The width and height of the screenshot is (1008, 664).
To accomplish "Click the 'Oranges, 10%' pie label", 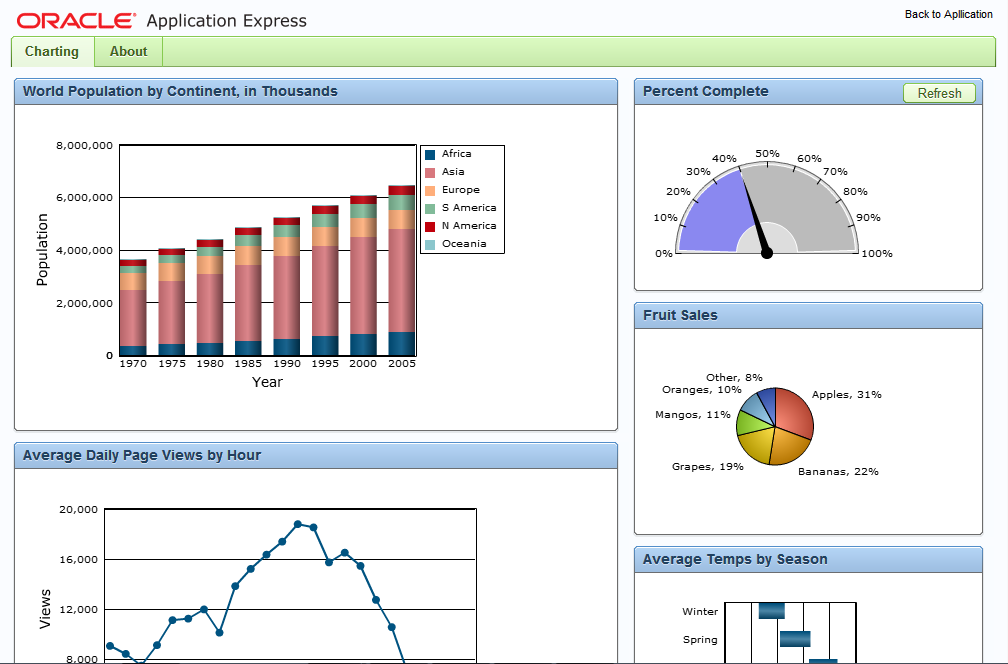I will [702, 390].
